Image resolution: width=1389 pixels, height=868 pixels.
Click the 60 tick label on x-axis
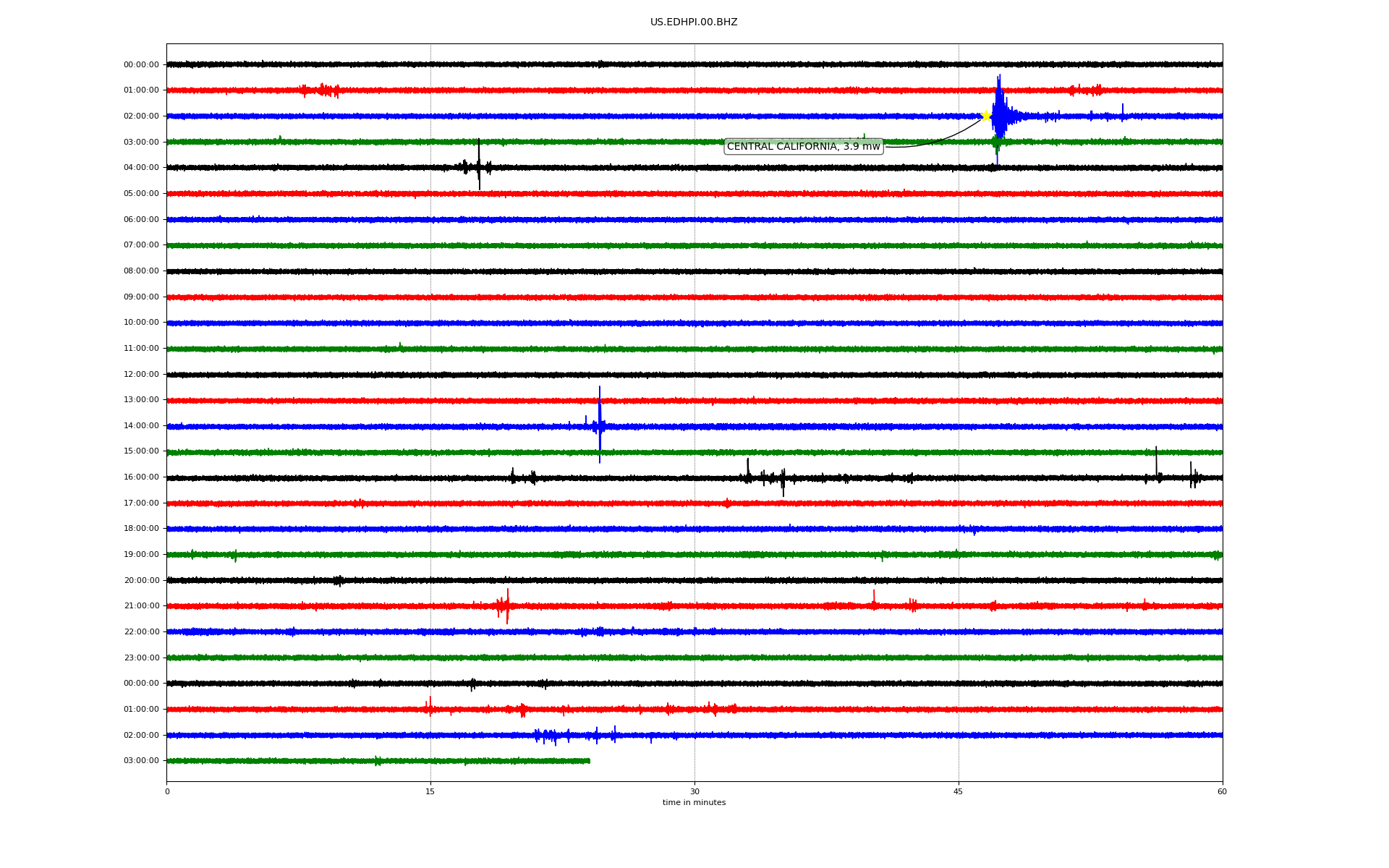click(x=1222, y=791)
